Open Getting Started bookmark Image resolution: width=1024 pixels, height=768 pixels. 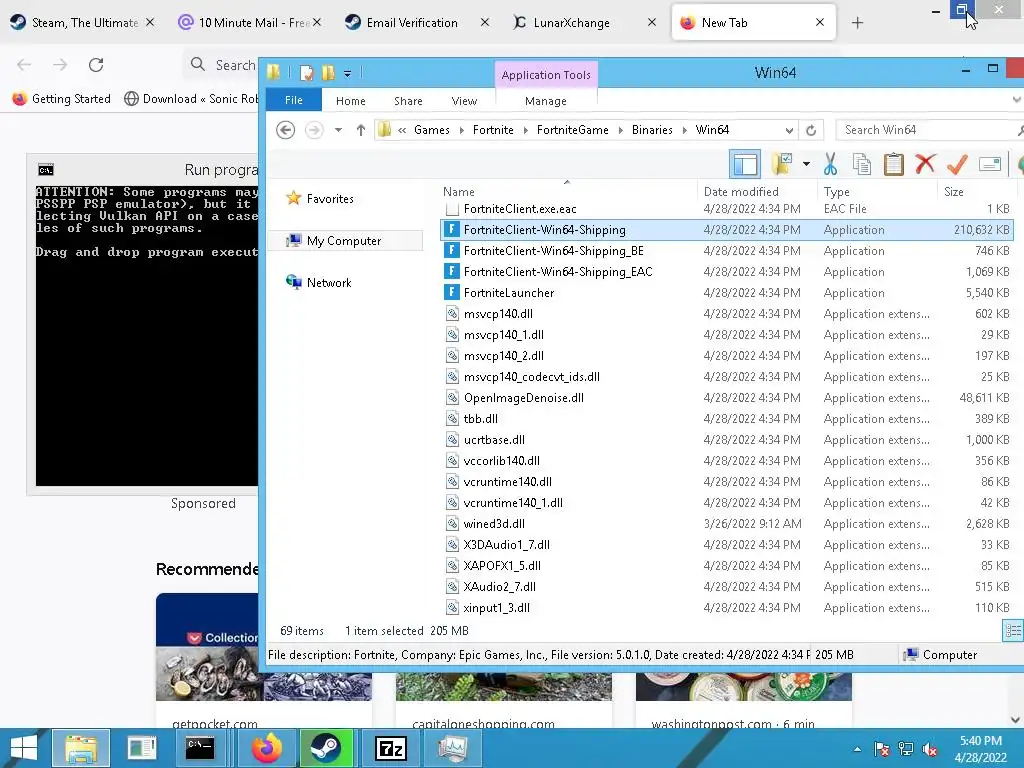[x=62, y=99]
